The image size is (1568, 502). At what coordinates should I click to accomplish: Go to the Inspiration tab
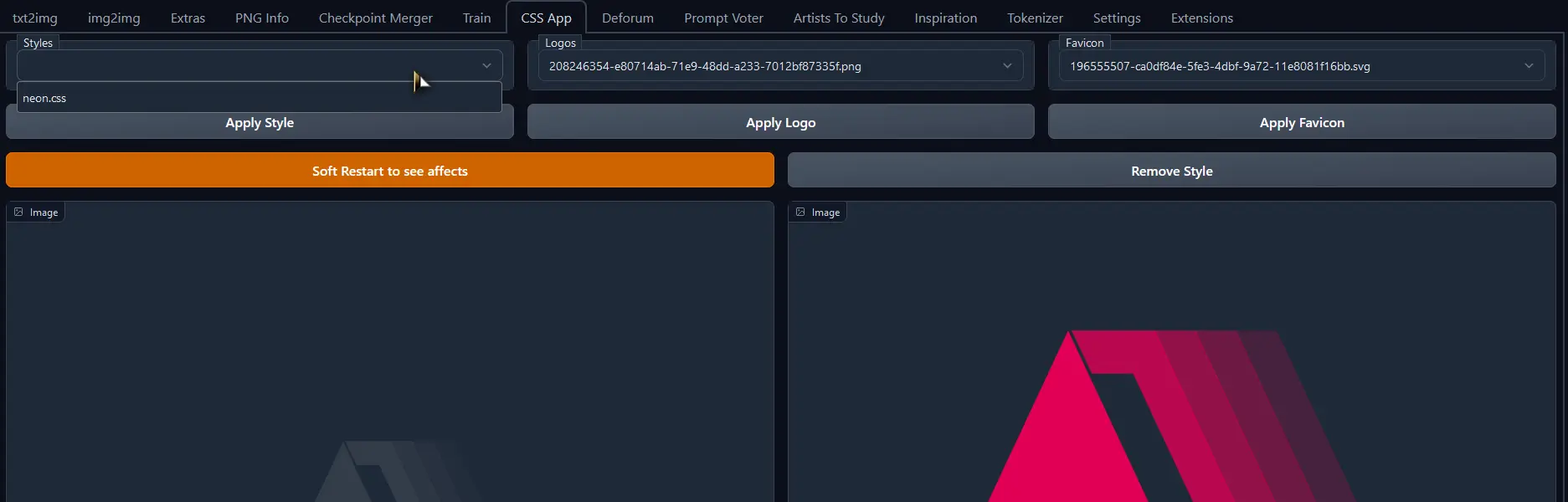coord(945,18)
